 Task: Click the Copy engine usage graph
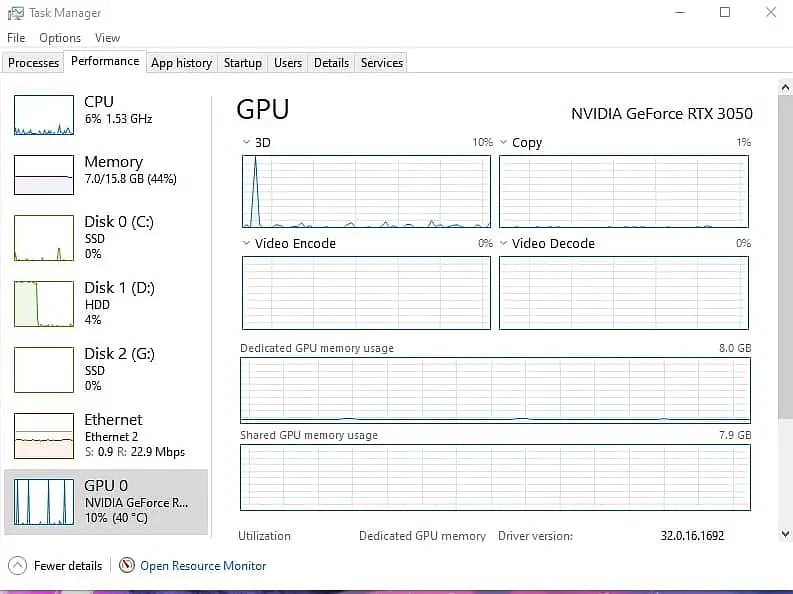[624, 192]
